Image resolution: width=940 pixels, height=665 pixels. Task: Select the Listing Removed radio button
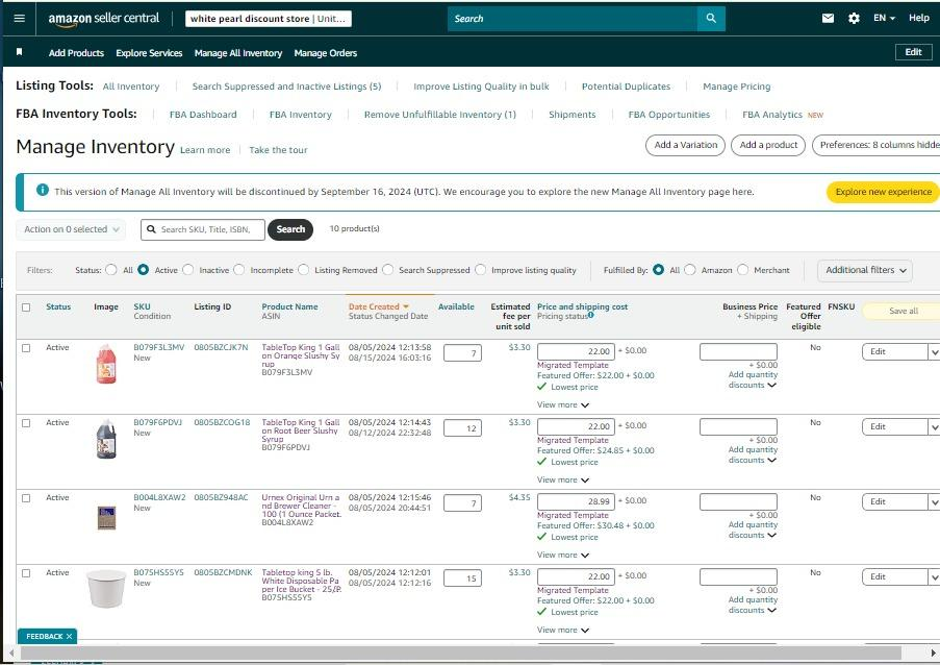pyautogui.click(x=303, y=270)
